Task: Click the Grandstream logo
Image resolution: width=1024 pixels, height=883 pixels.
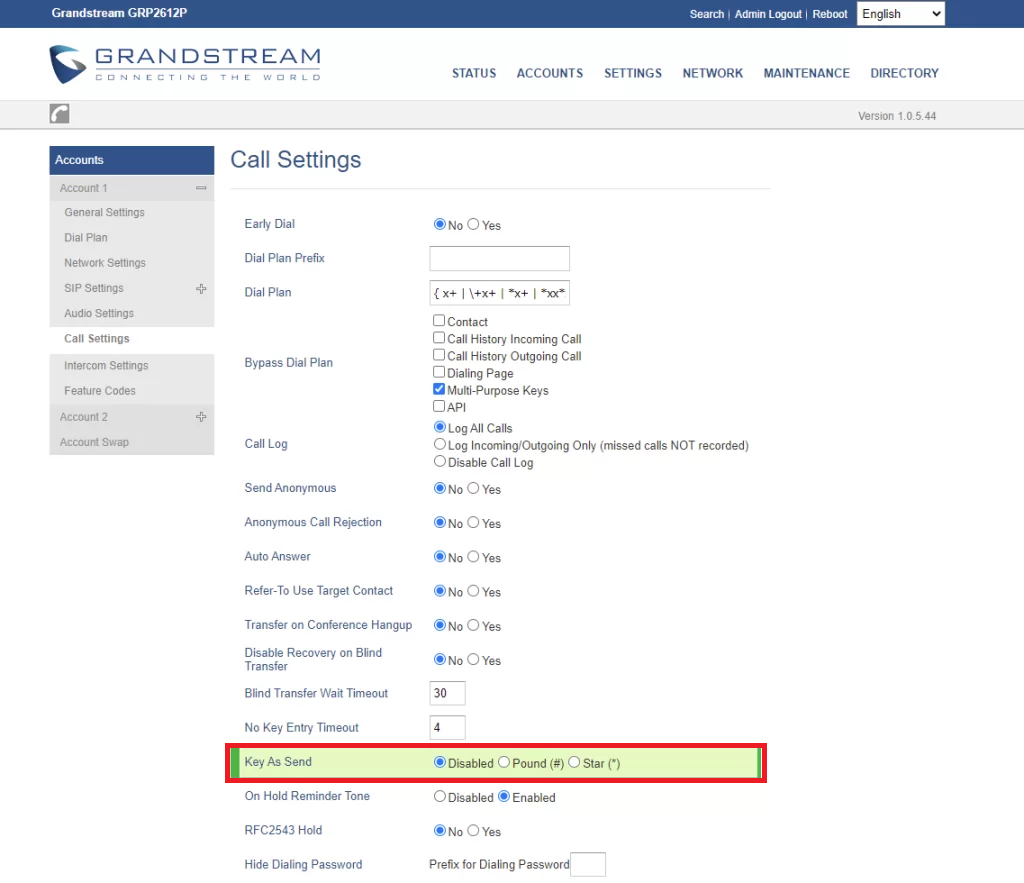Action: 185,63
